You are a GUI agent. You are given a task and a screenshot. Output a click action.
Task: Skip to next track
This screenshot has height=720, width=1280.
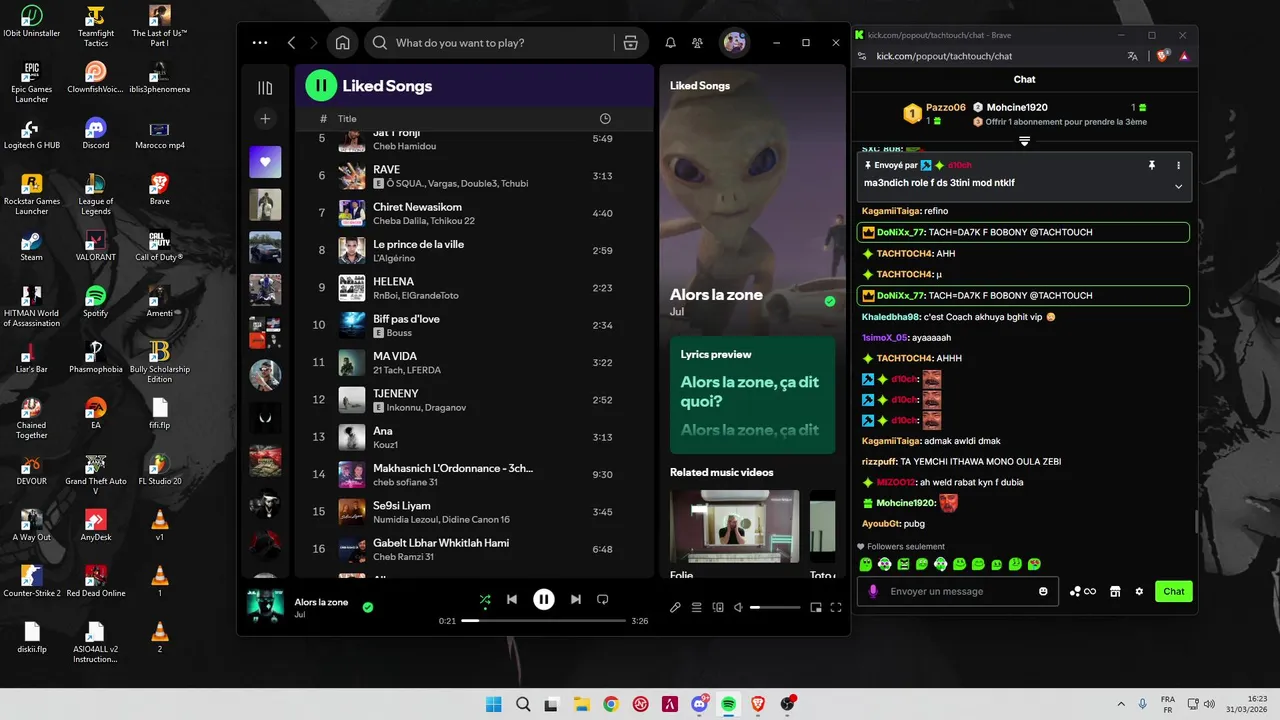point(575,599)
